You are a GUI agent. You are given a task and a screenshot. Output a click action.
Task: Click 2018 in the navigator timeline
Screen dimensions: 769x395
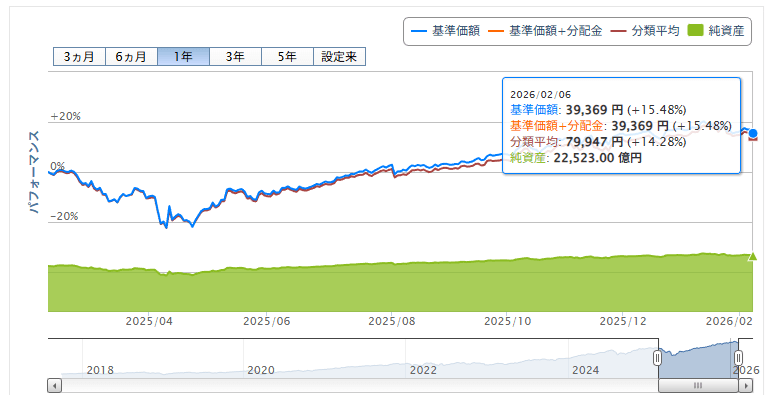click(x=100, y=370)
